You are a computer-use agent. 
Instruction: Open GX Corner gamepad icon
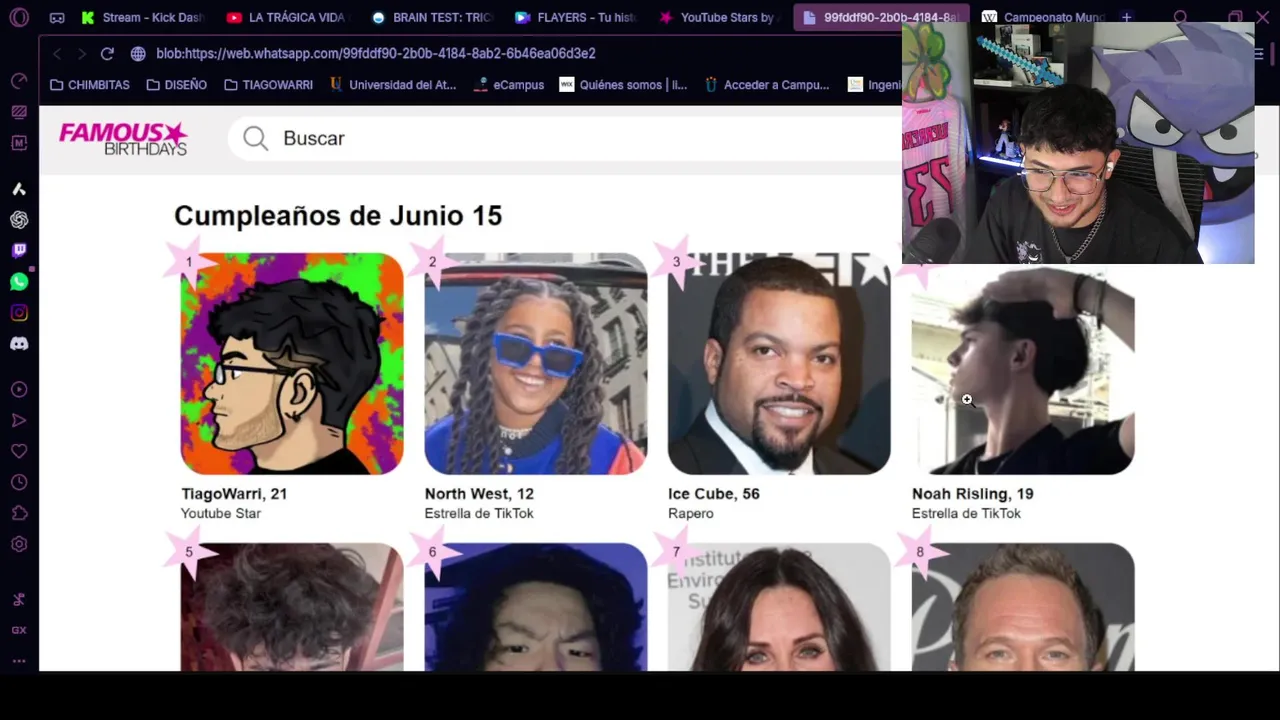[57, 17]
